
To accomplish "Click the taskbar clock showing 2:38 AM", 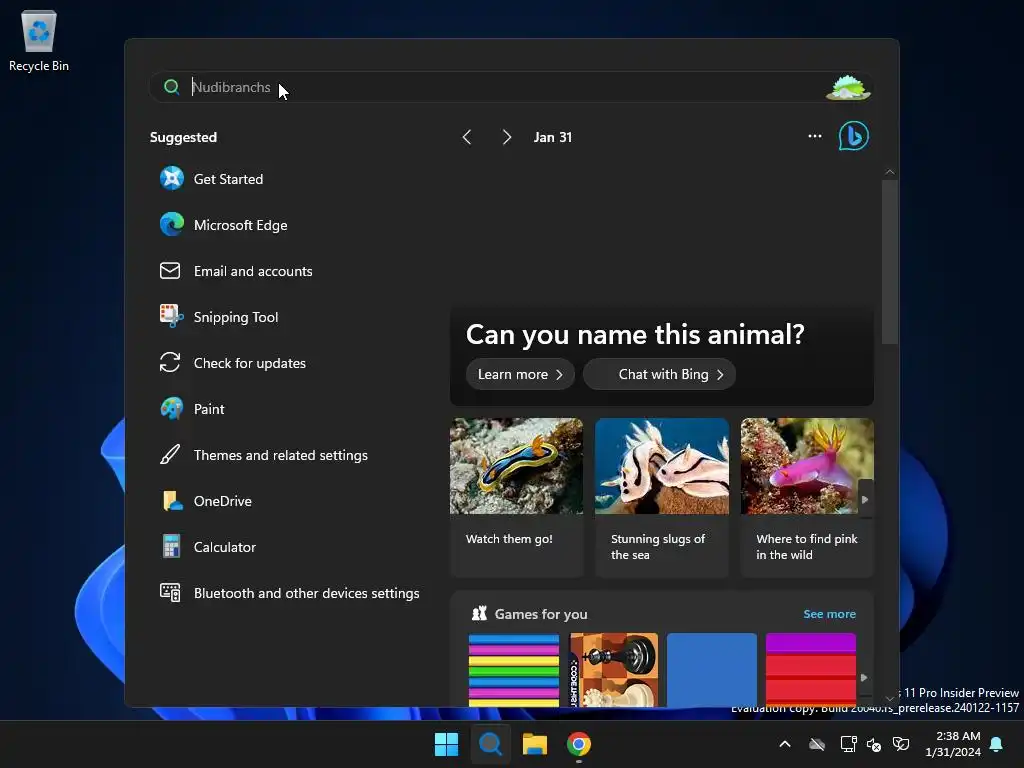I will tap(953, 744).
